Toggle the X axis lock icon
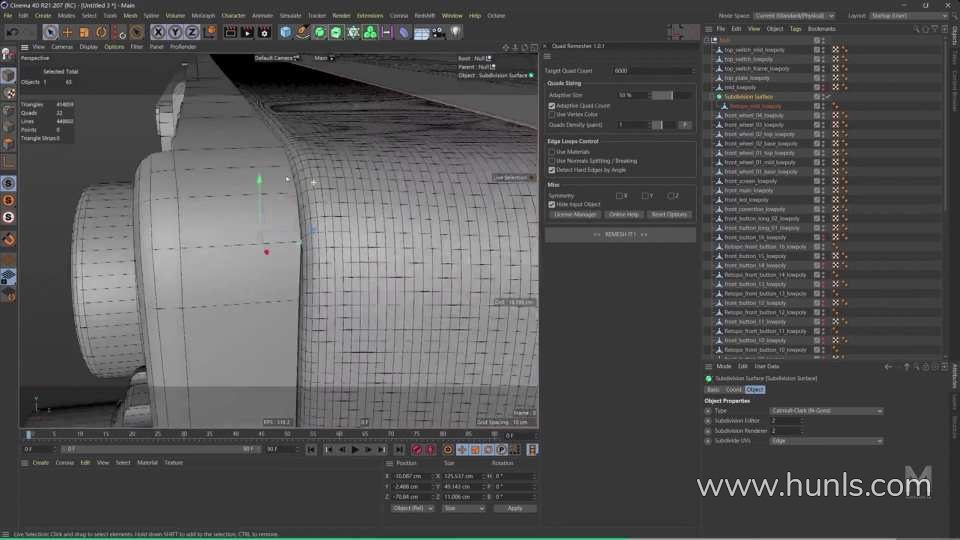 tap(157, 32)
